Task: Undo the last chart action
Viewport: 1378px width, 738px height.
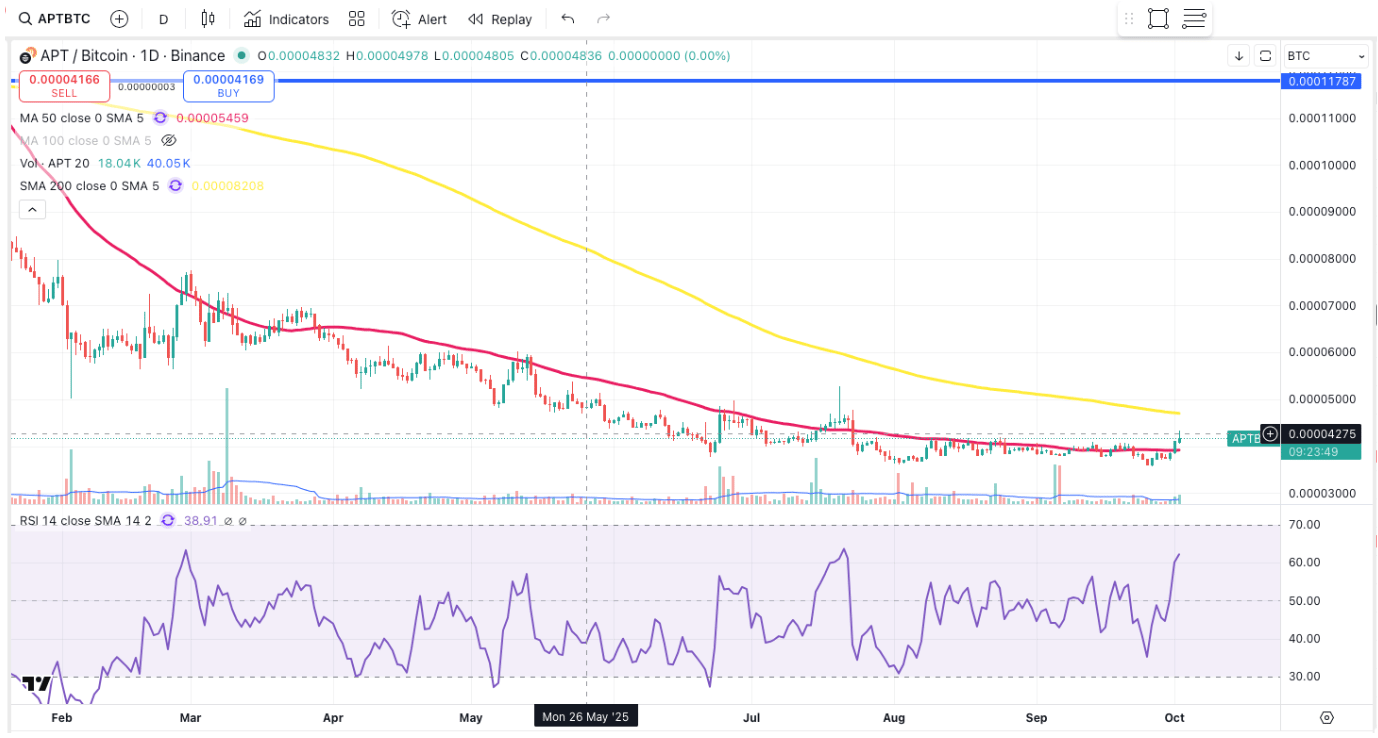Action: tap(568, 19)
